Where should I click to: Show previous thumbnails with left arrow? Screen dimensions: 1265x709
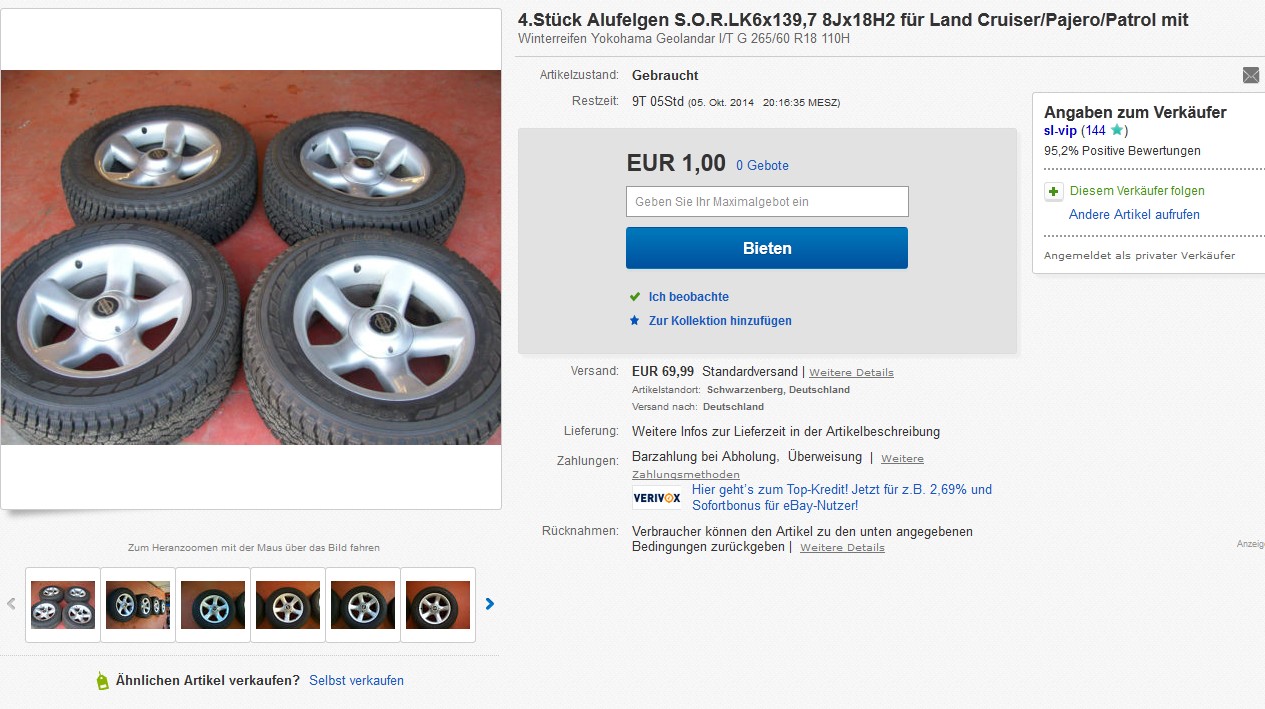tap(12, 604)
